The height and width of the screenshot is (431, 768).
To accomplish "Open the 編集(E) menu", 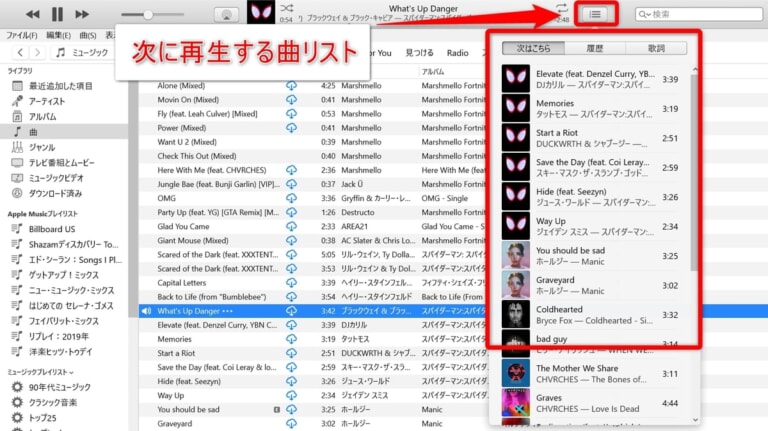I will [x=58, y=35].
